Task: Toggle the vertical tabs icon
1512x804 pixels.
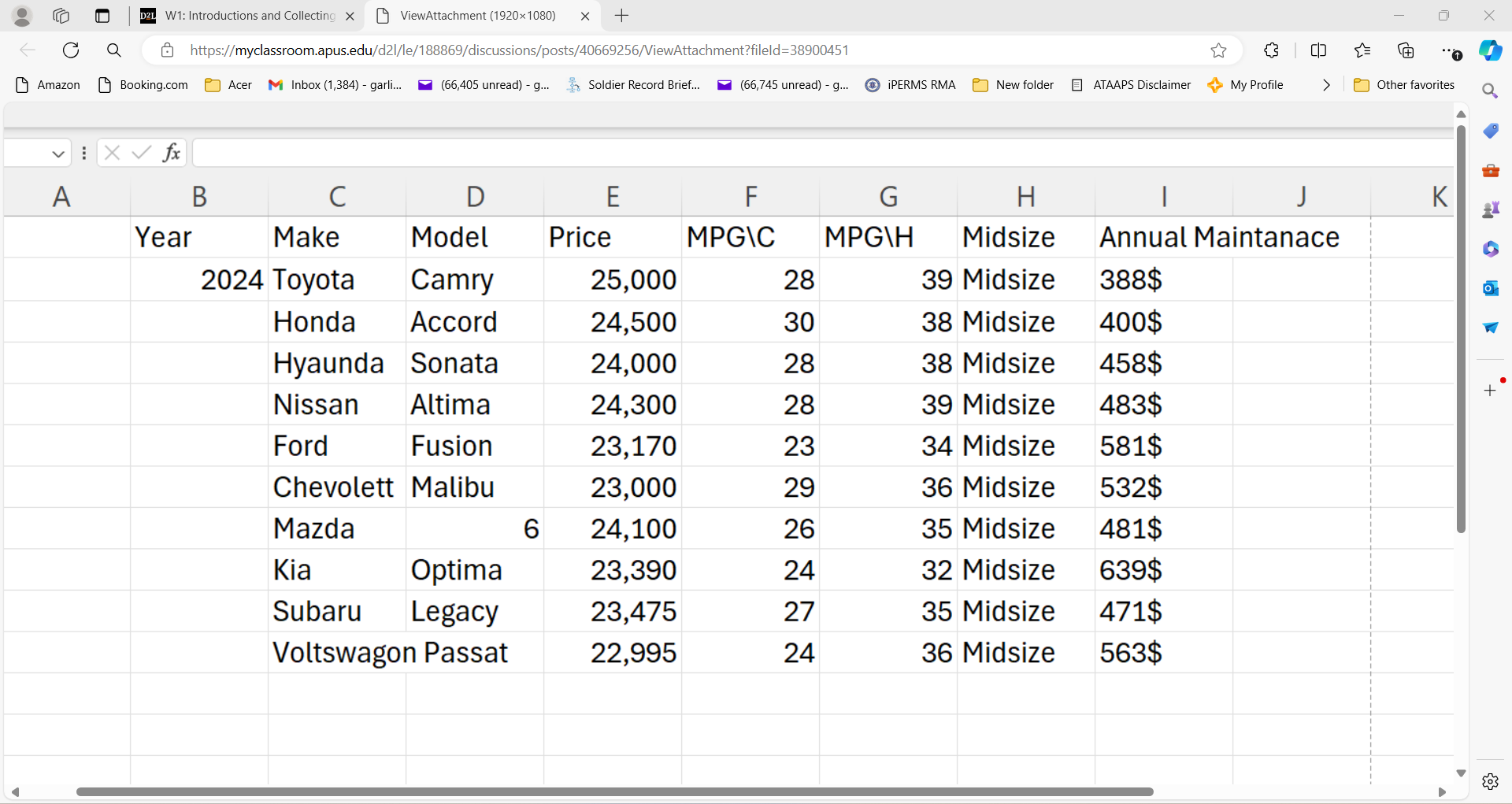Action: tap(102, 16)
